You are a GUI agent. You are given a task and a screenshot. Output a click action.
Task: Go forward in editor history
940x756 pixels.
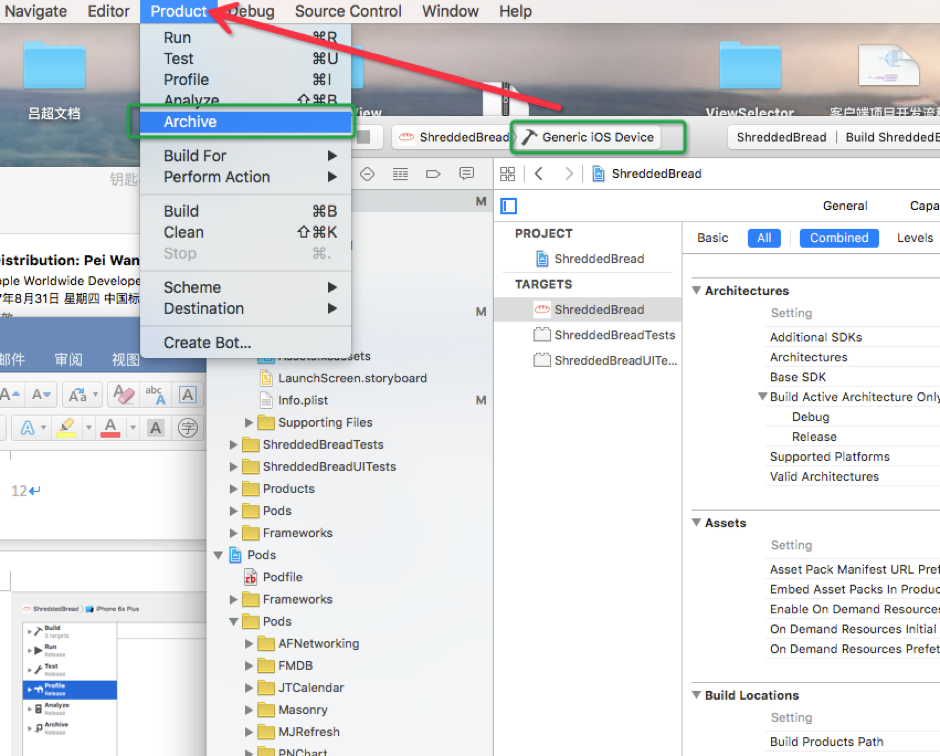pyautogui.click(x=568, y=174)
